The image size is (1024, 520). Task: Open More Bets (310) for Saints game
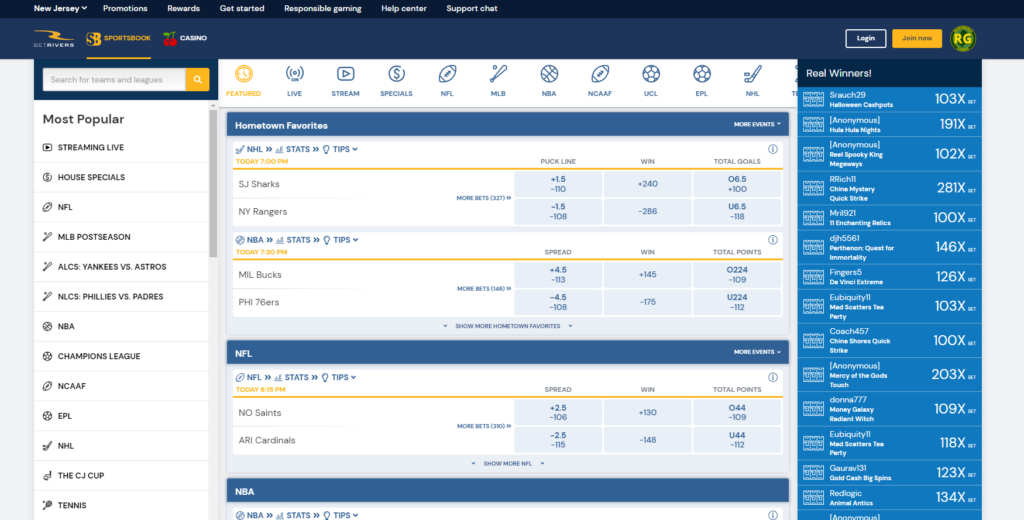(484, 426)
